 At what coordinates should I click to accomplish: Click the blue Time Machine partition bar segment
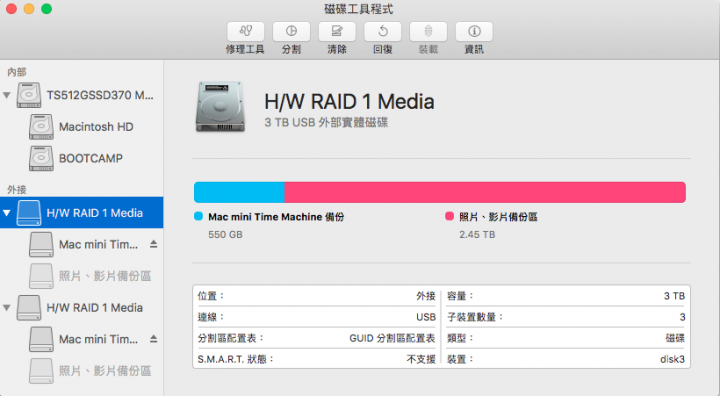(x=239, y=192)
